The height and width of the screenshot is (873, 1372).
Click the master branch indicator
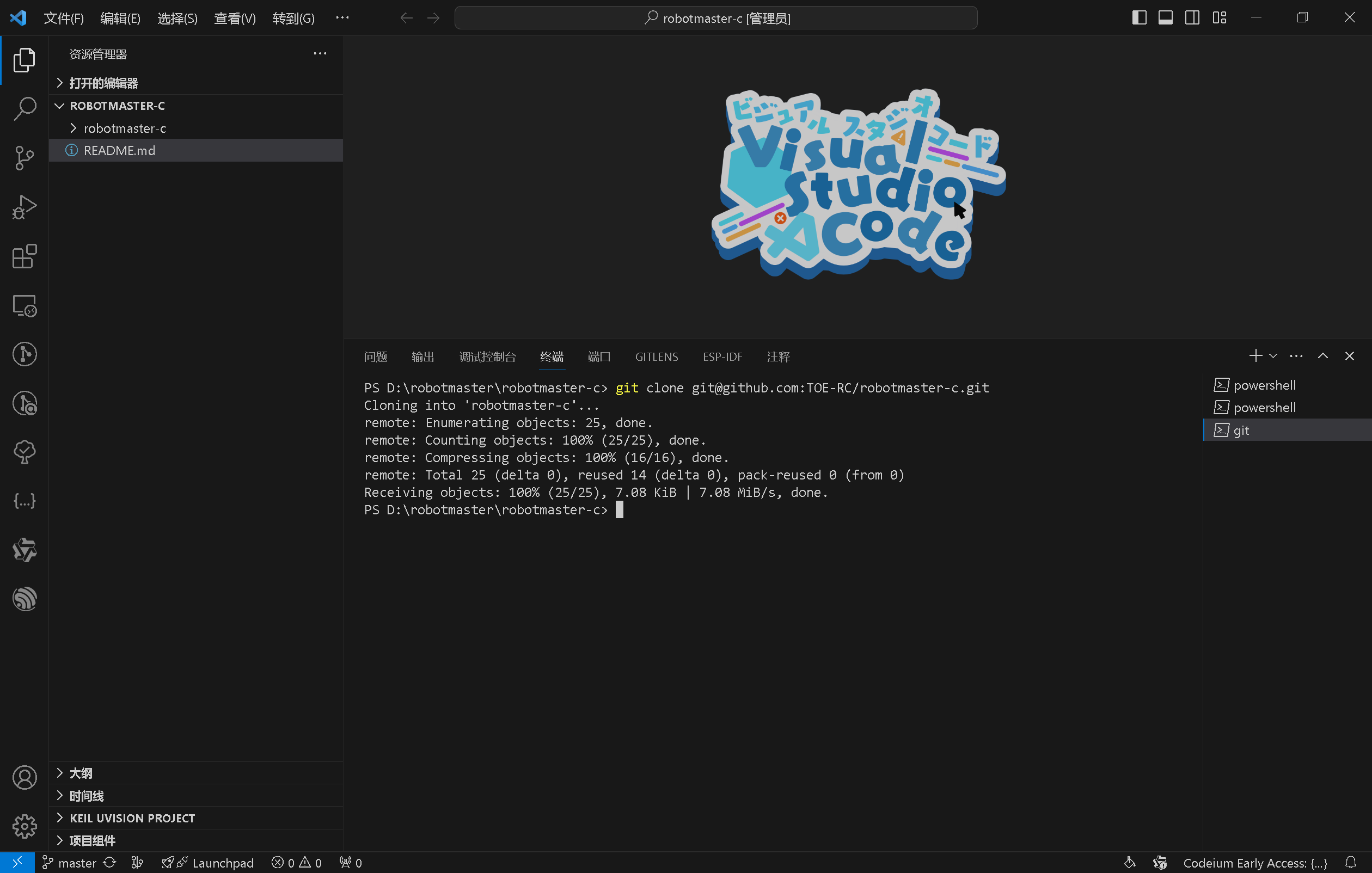(x=70, y=863)
